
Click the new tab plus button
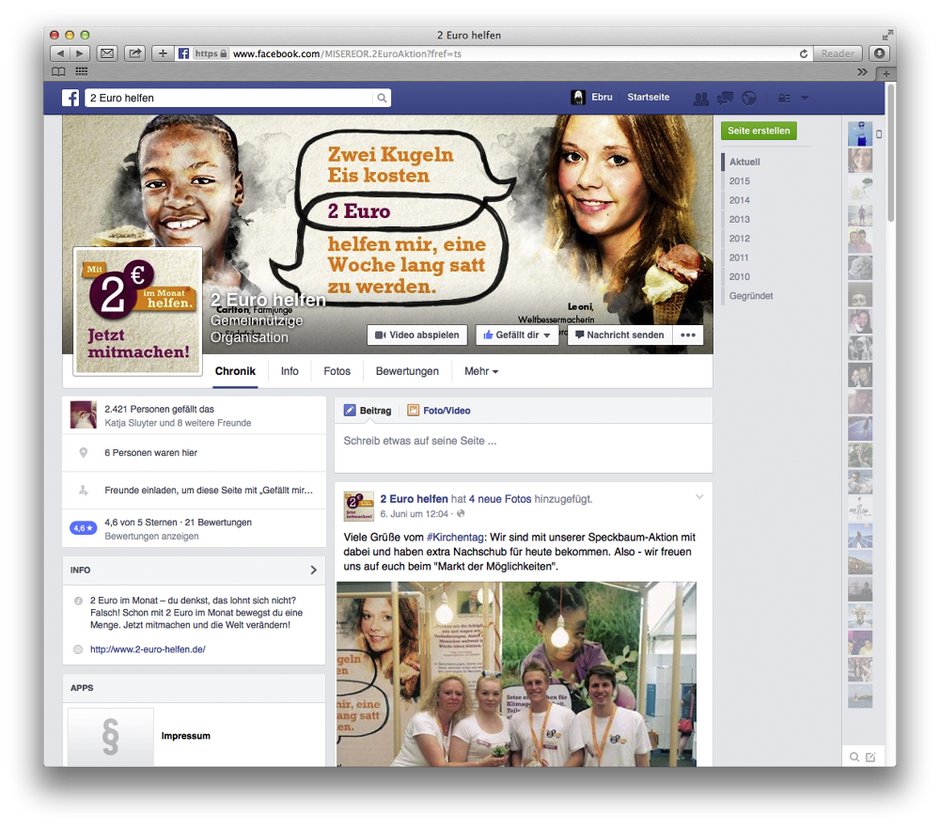coord(886,73)
